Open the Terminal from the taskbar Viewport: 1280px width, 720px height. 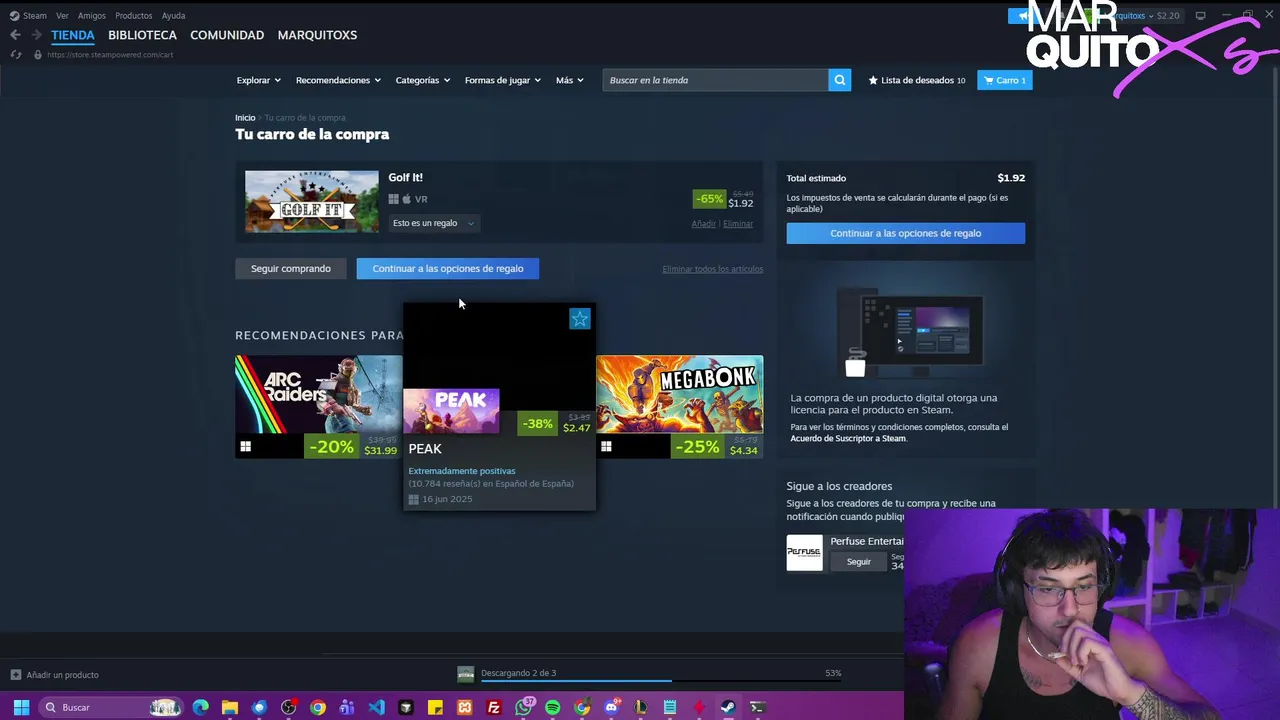(757, 707)
